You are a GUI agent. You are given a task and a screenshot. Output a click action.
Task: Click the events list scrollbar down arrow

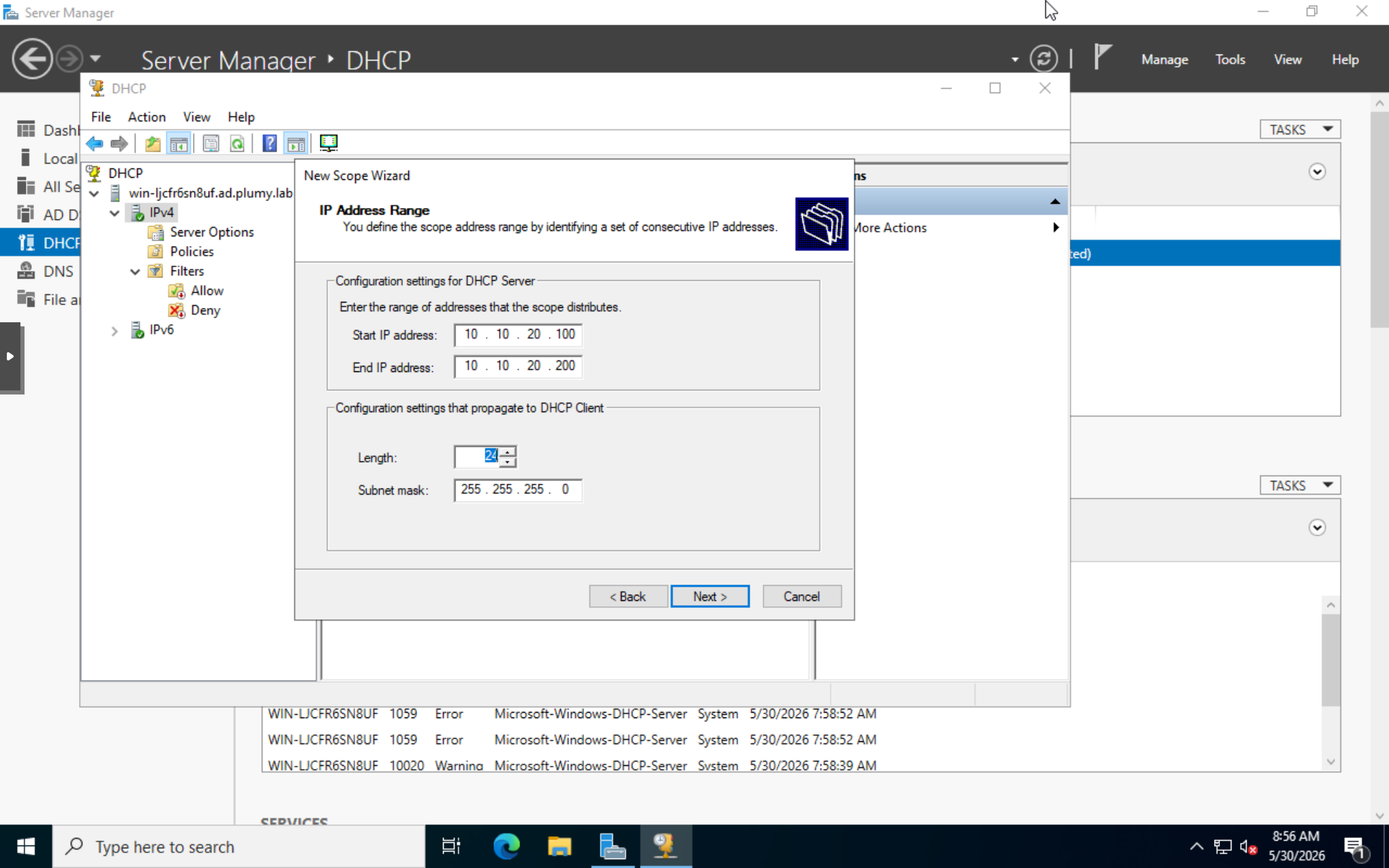pyautogui.click(x=1330, y=762)
